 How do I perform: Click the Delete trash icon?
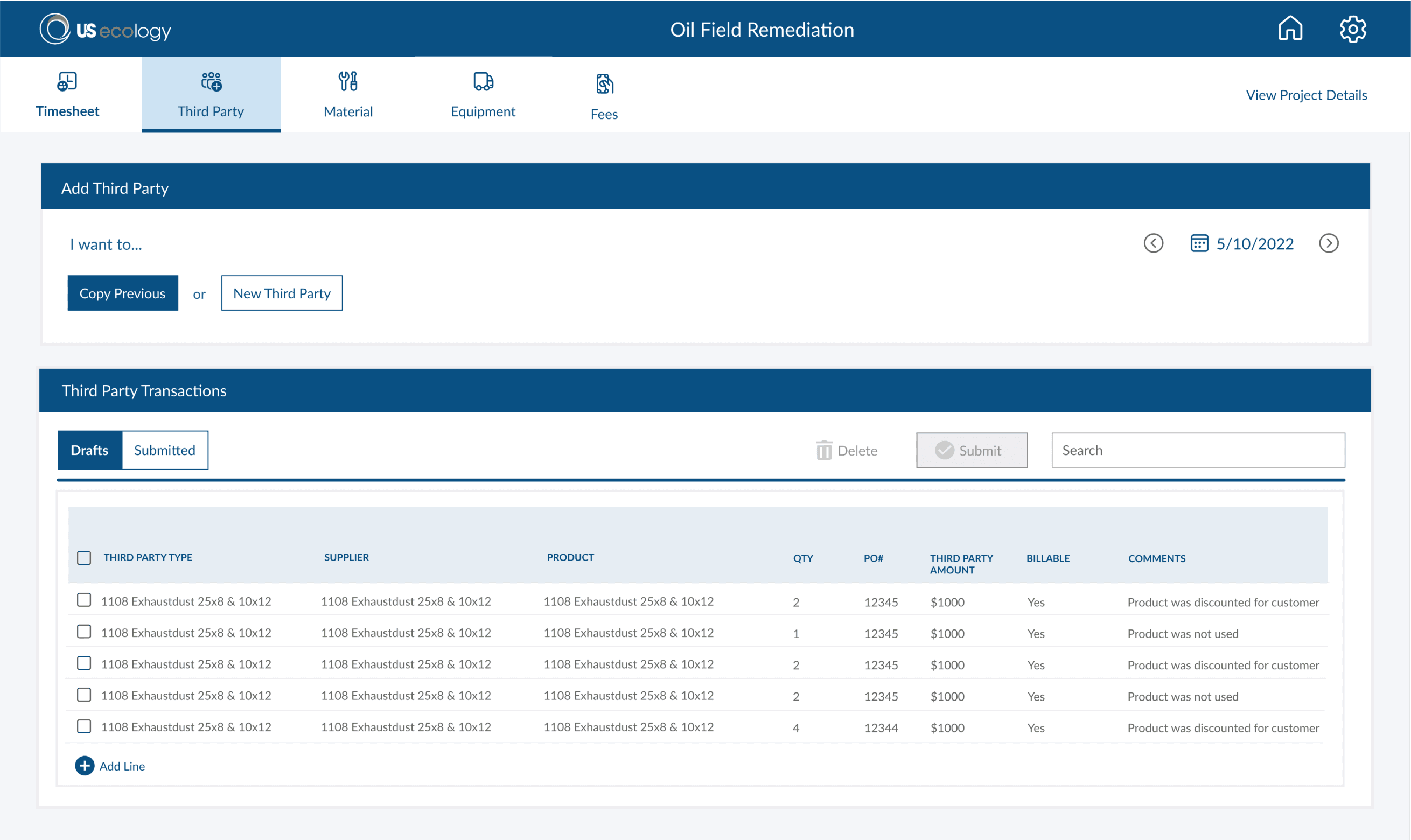point(824,451)
